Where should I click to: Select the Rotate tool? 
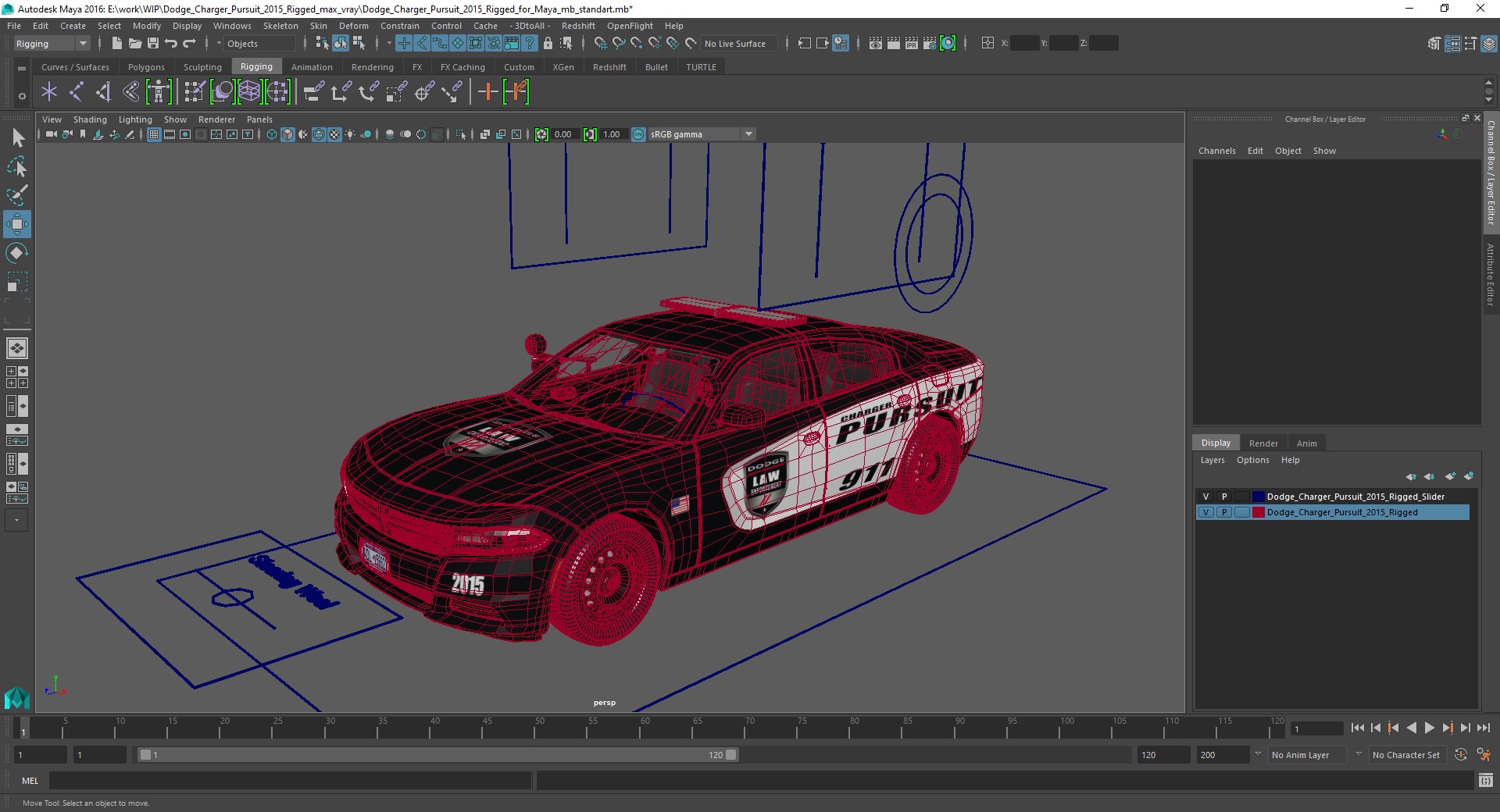tap(17, 253)
